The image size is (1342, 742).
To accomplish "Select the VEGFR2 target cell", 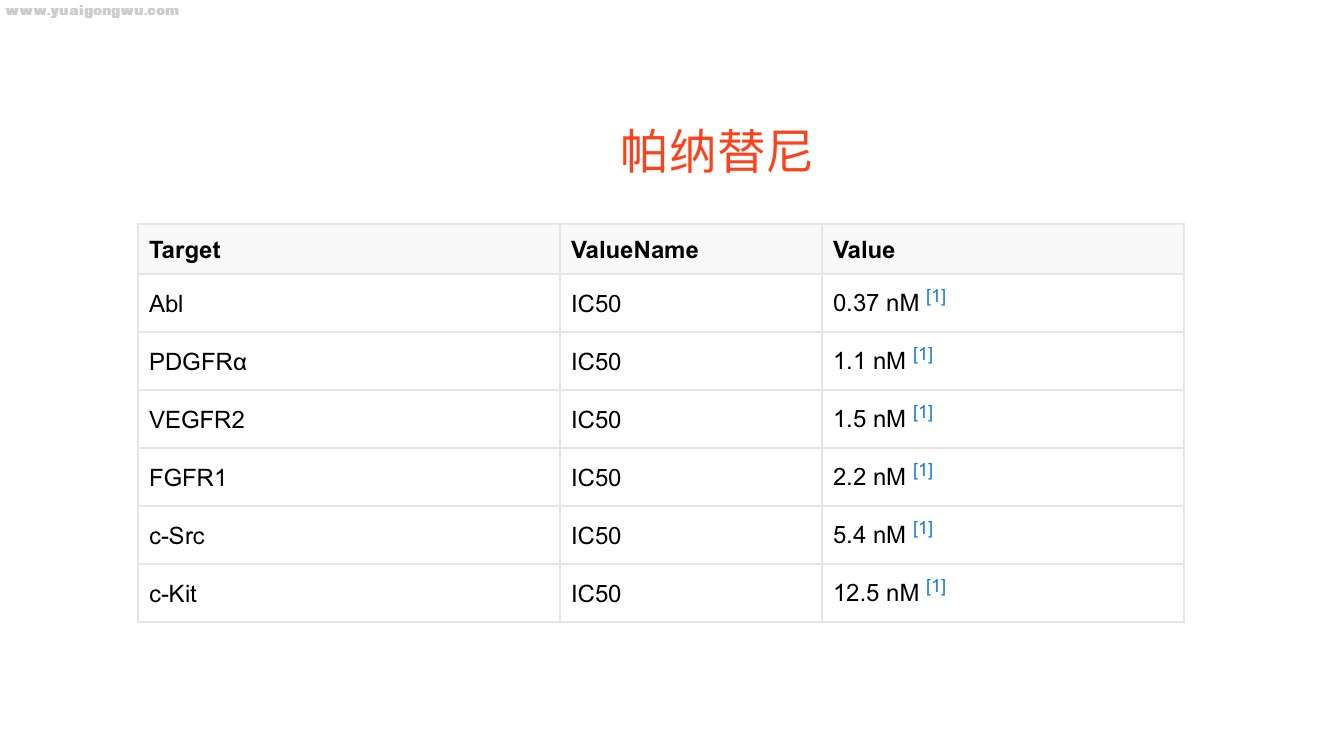I will pyautogui.click(x=196, y=420).
